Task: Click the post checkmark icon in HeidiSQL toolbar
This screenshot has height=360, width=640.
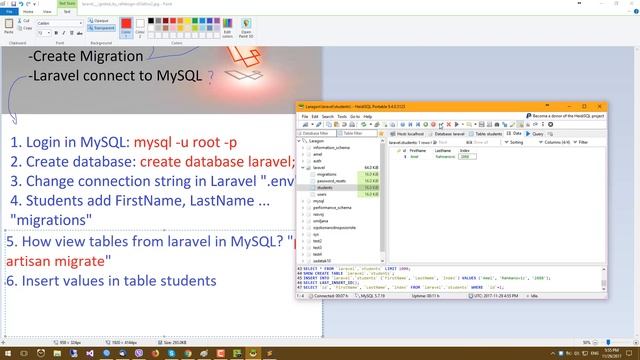Action: click(x=441, y=124)
